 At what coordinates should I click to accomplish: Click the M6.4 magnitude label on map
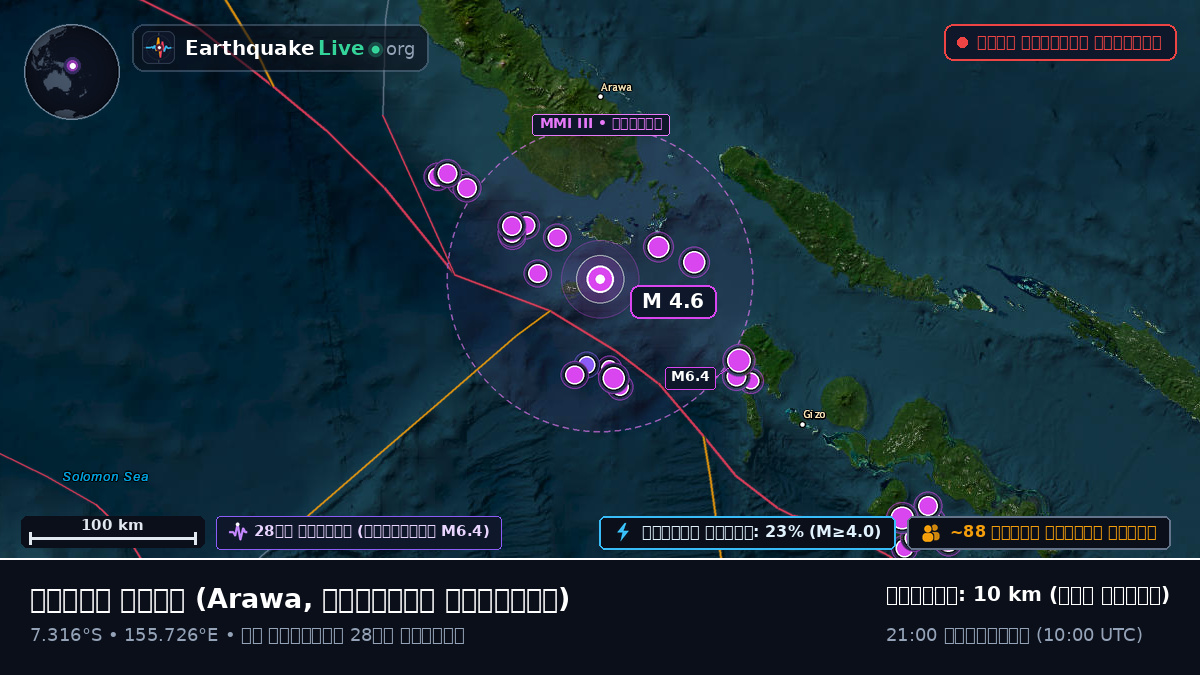coord(690,377)
